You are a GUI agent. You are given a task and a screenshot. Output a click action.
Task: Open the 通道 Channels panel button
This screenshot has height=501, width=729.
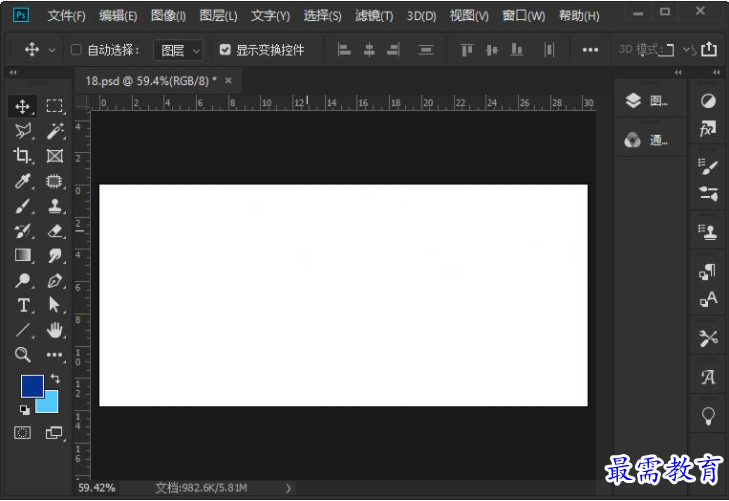(647, 139)
